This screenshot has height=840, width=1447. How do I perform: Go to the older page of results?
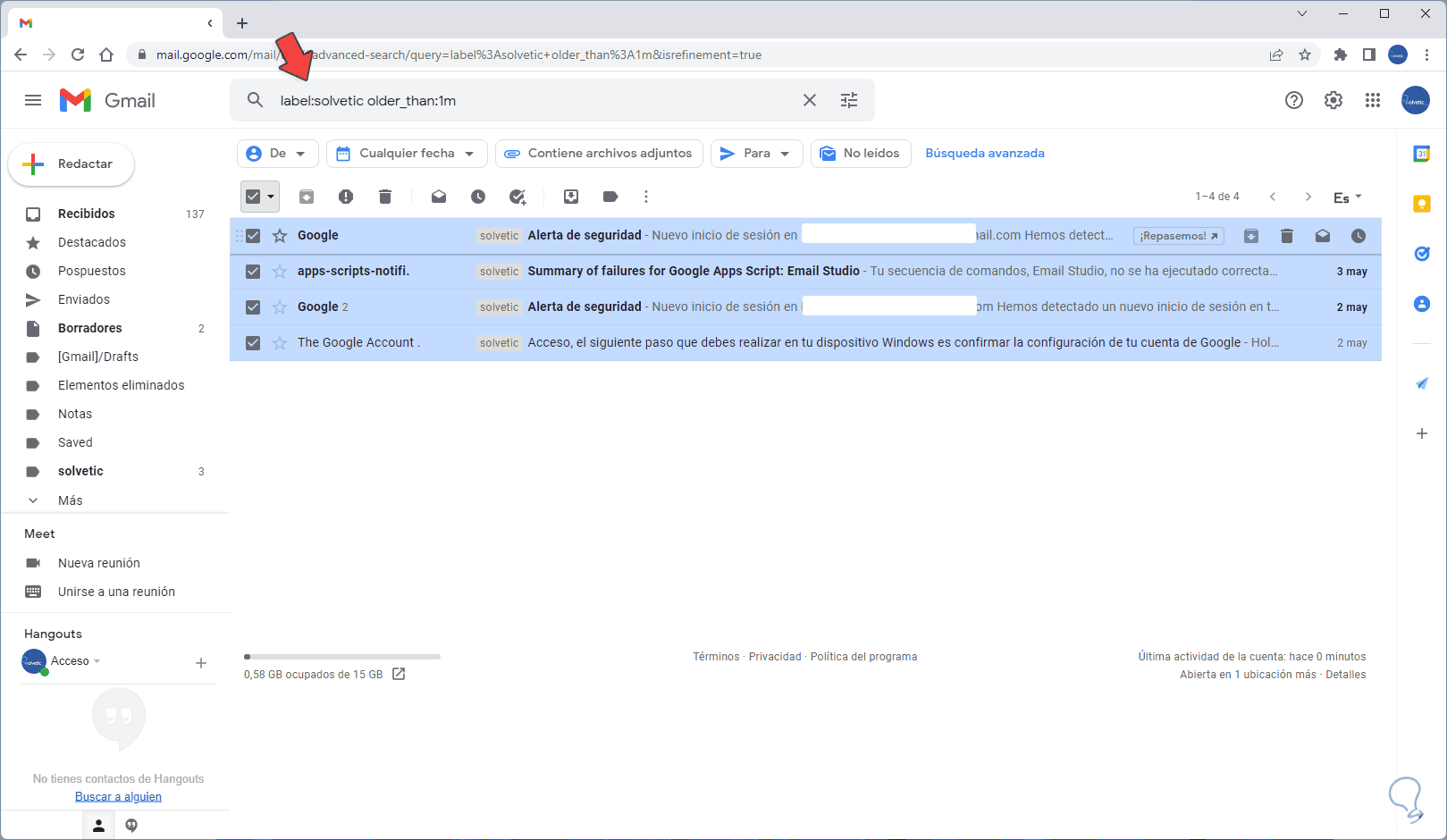[1308, 197]
